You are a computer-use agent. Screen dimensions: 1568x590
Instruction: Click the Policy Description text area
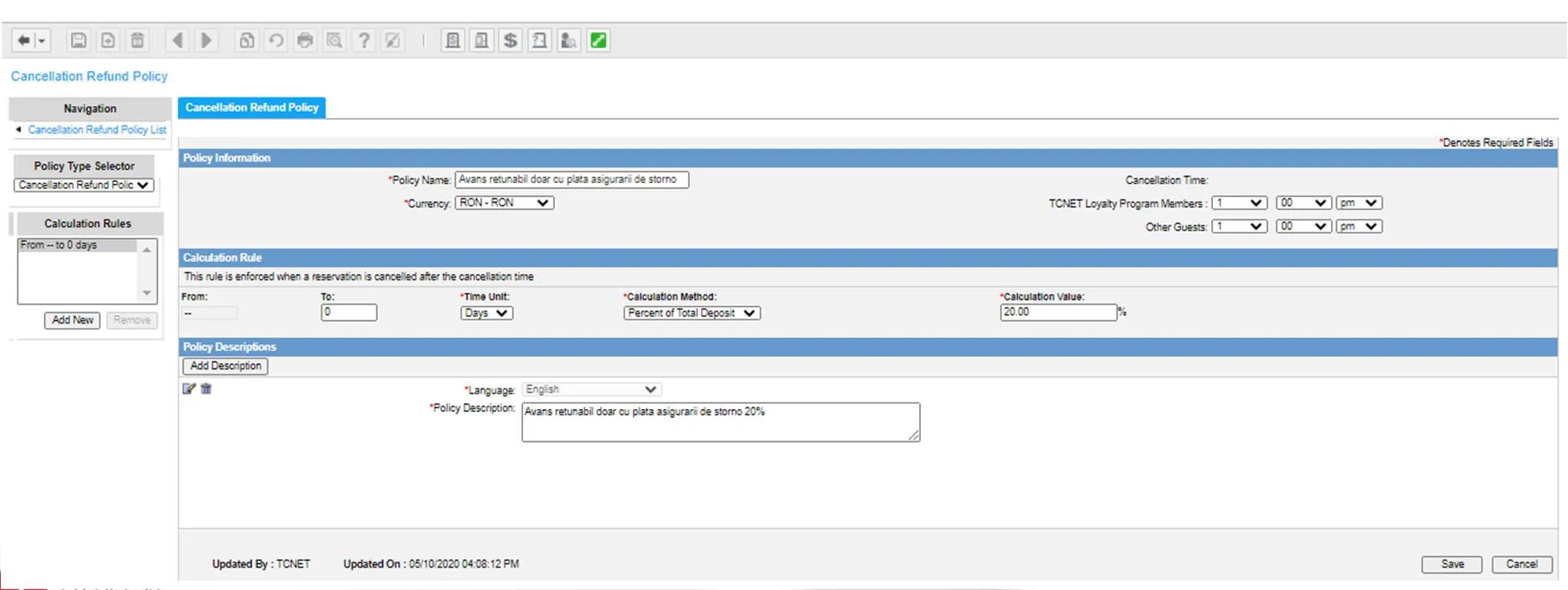coord(720,422)
